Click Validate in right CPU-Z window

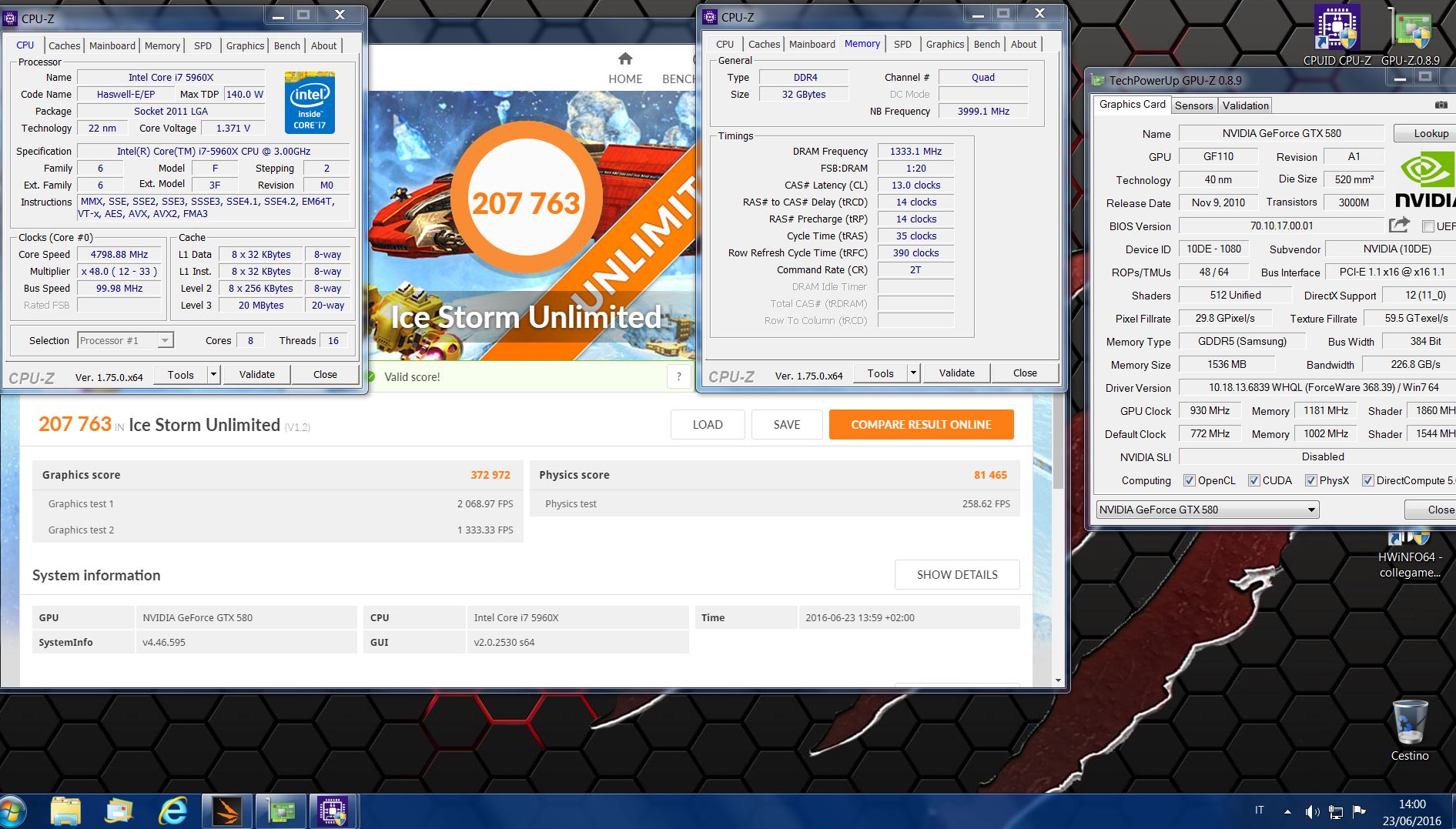tap(956, 373)
